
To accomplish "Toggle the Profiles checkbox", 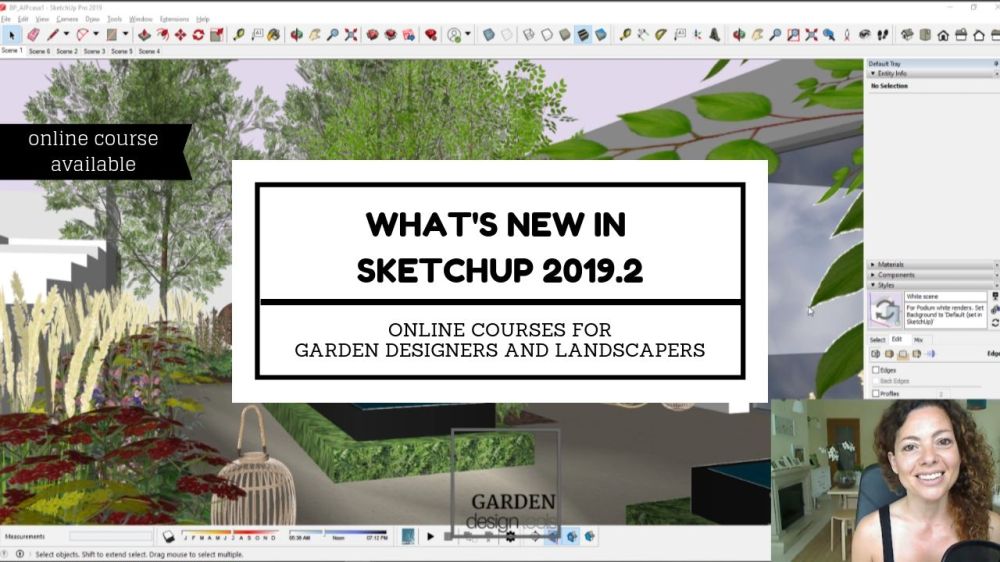I will pos(877,393).
